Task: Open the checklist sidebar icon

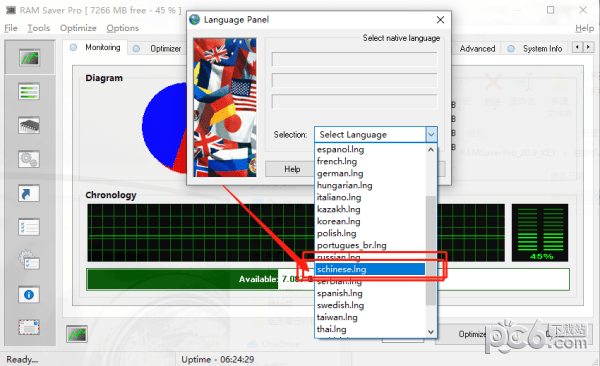Action: coord(29,227)
